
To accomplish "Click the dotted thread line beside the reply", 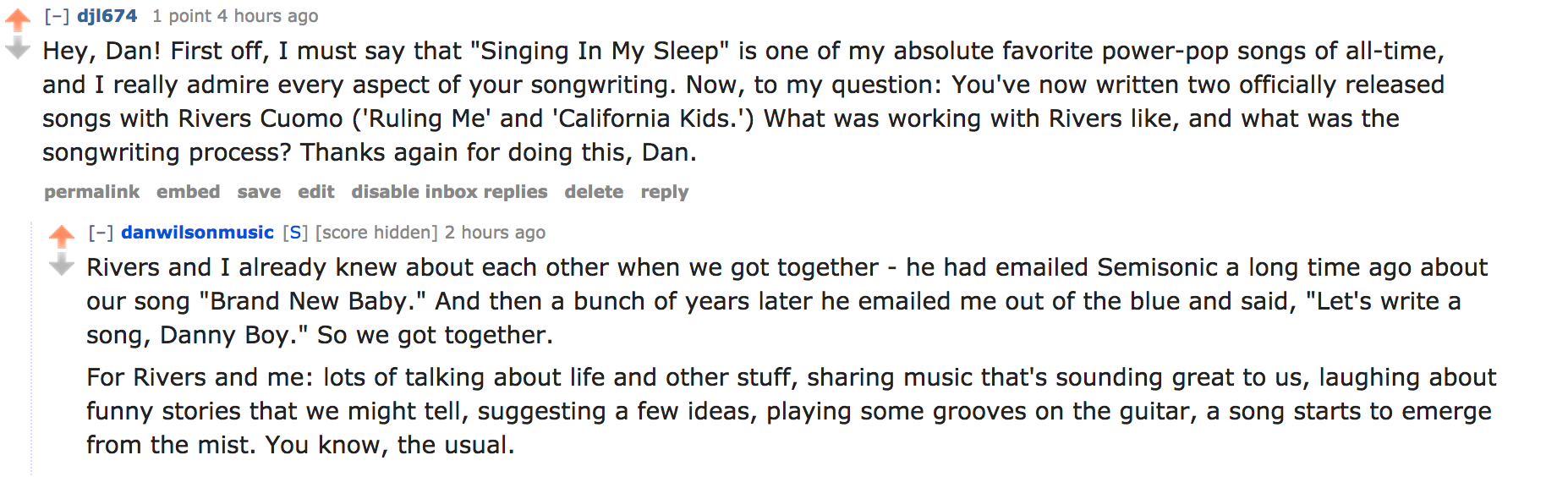I will pyautogui.click(x=32, y=348).
